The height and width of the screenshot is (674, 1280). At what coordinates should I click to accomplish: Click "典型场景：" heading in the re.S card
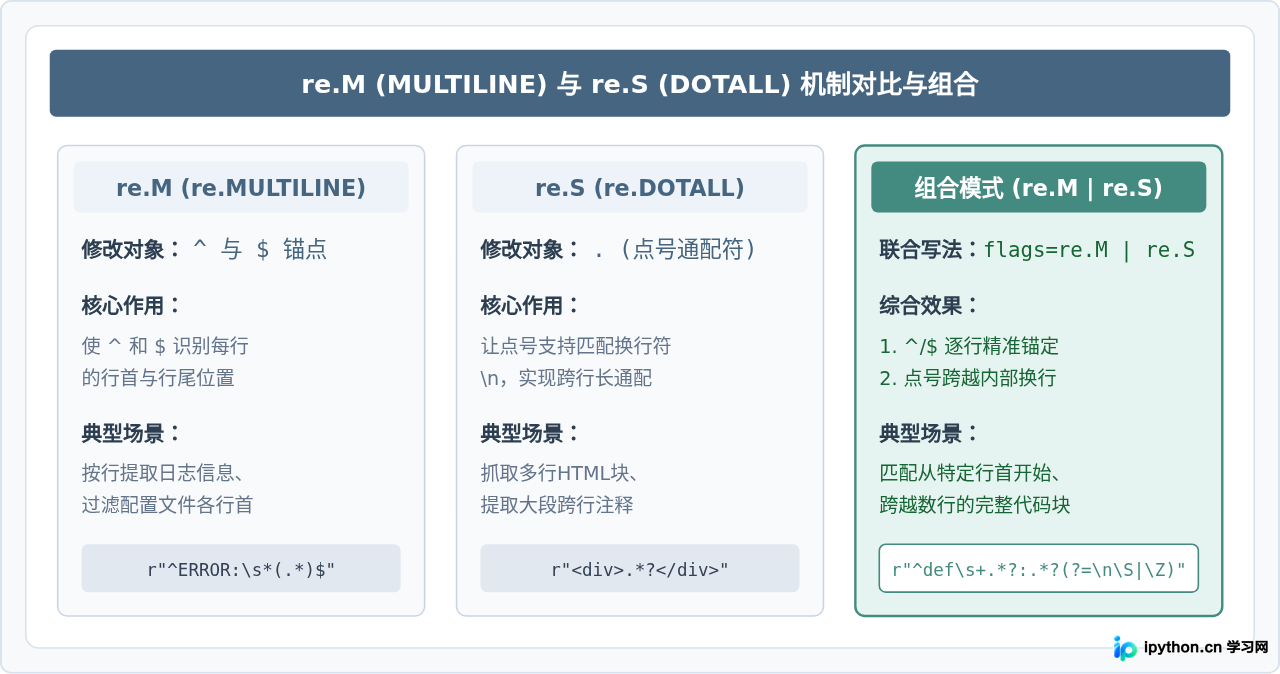coord(531,434)
